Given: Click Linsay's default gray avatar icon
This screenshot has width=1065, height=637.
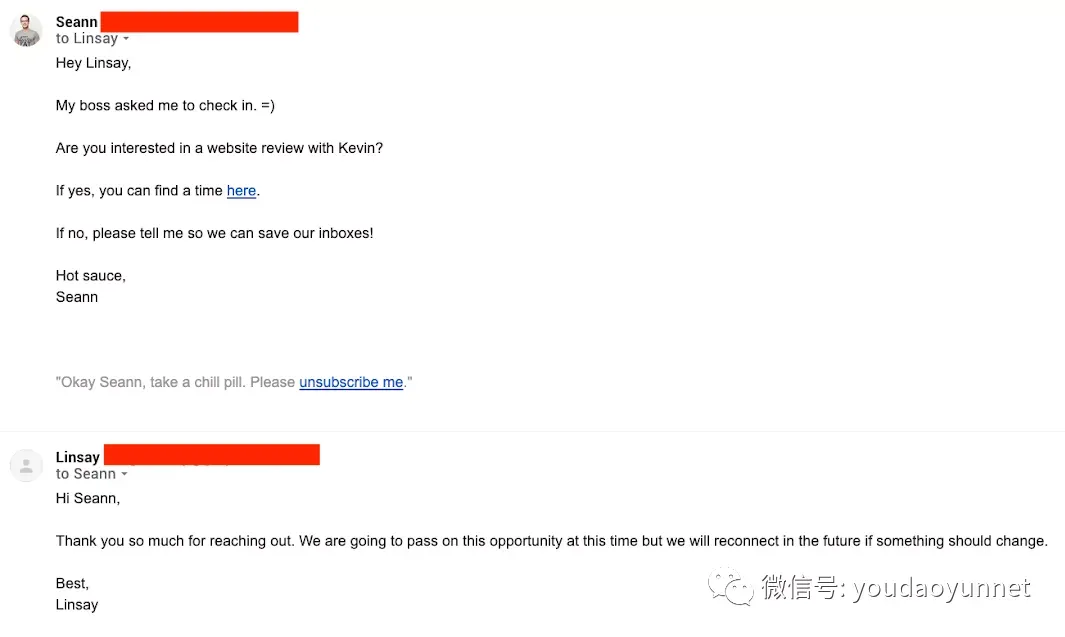Looking at the screenshot, I should coord(26,465).
